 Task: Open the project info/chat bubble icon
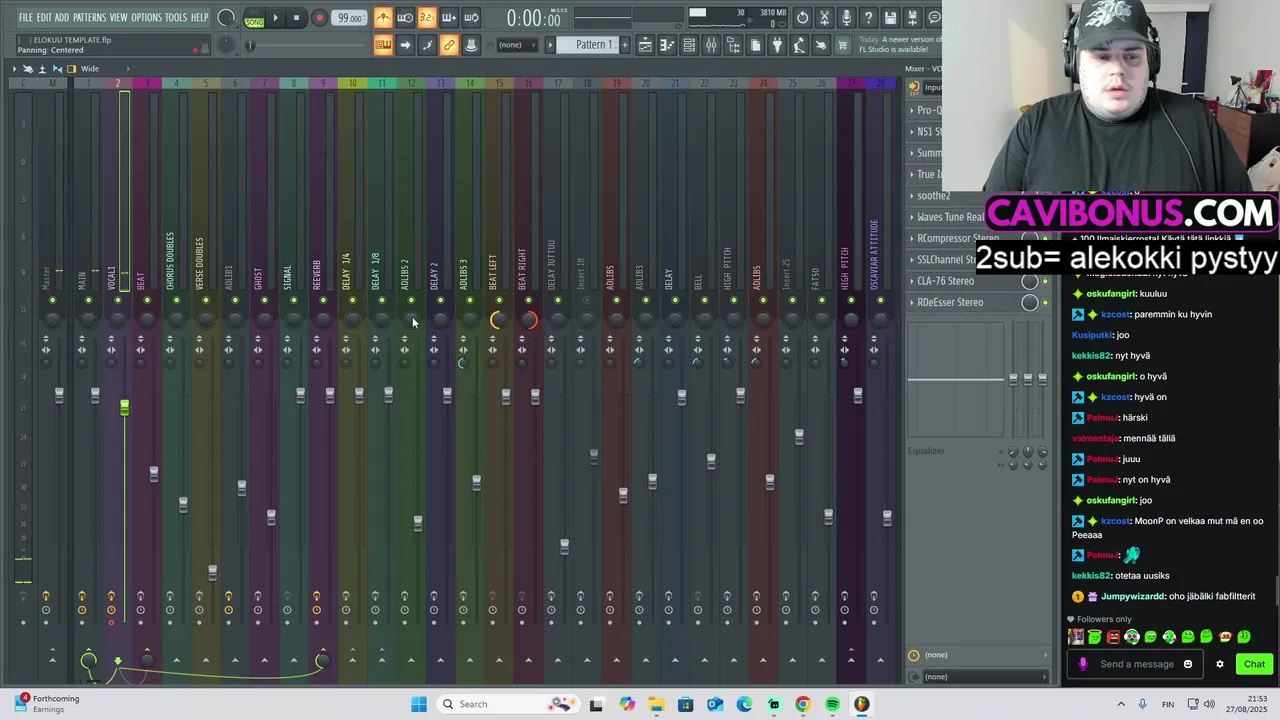click(934, 18)
